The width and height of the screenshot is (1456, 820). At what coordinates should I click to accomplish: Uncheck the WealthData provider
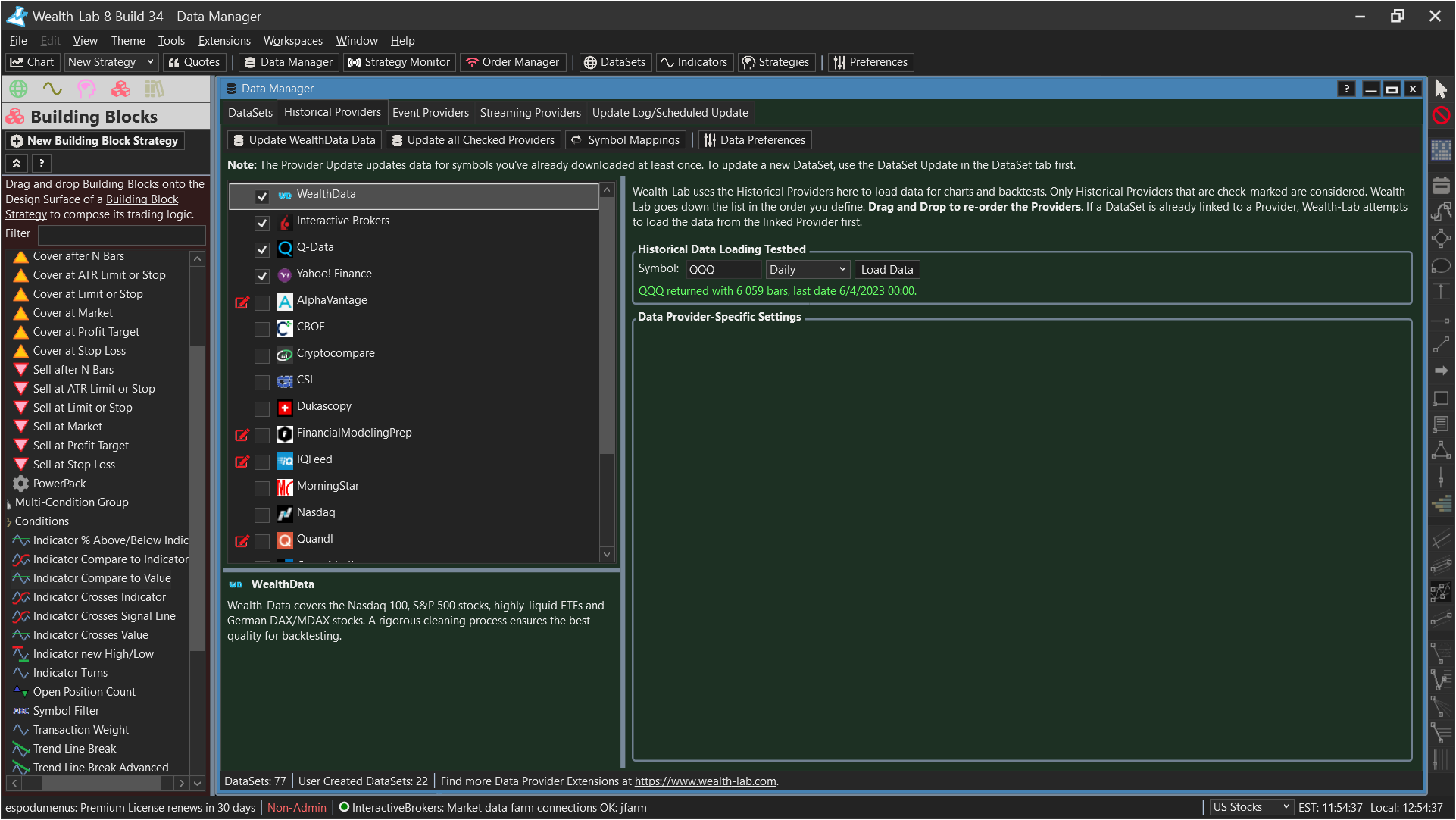click(262, 196)
